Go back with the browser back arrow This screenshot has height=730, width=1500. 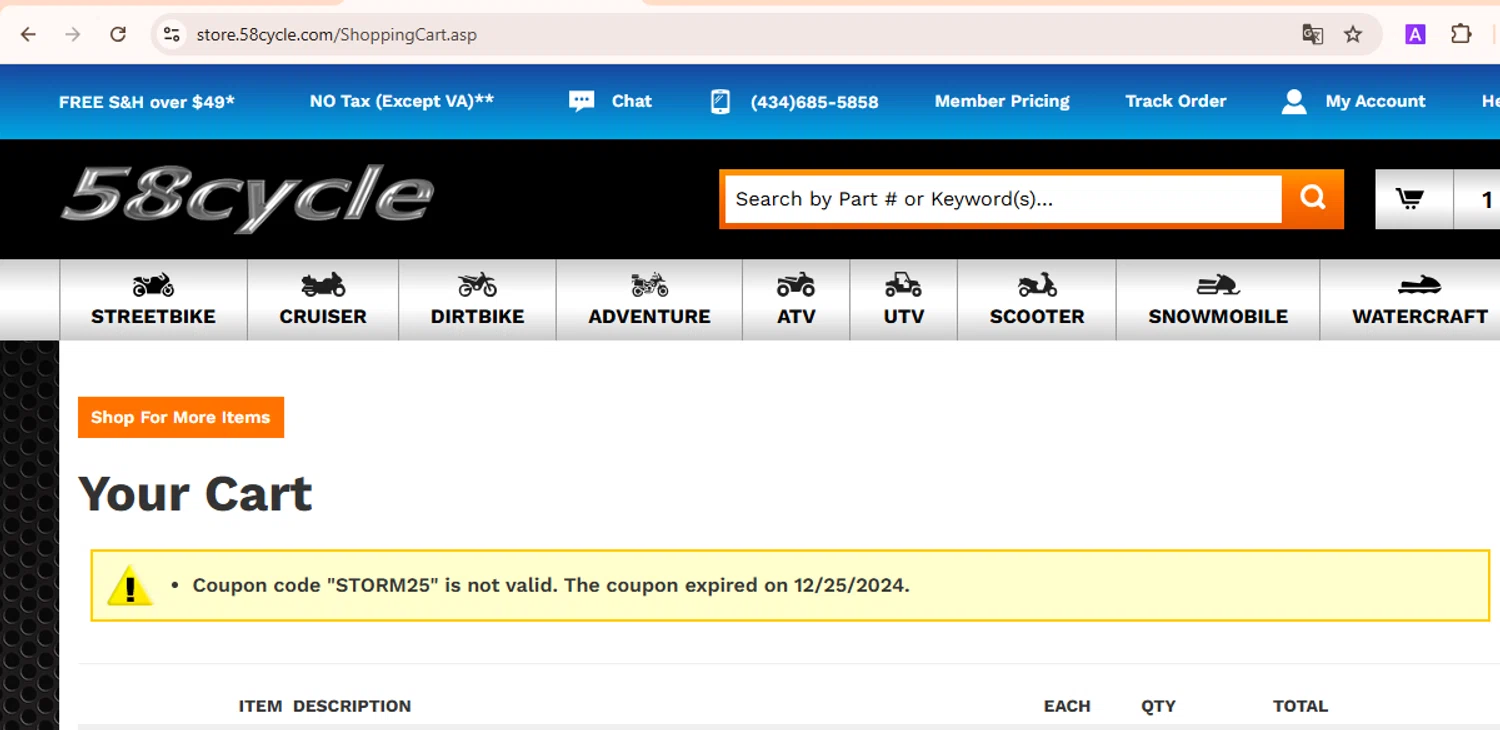(28, 34)
